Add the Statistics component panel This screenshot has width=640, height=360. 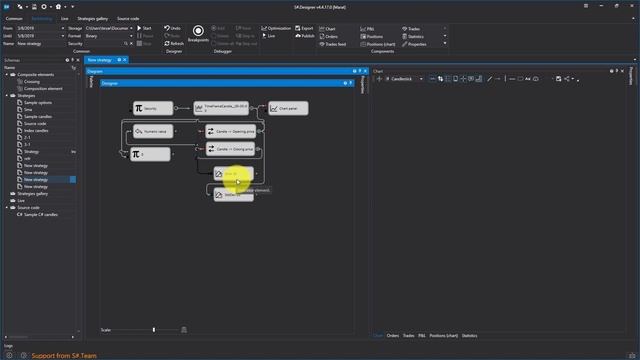(x=413, y=36)
